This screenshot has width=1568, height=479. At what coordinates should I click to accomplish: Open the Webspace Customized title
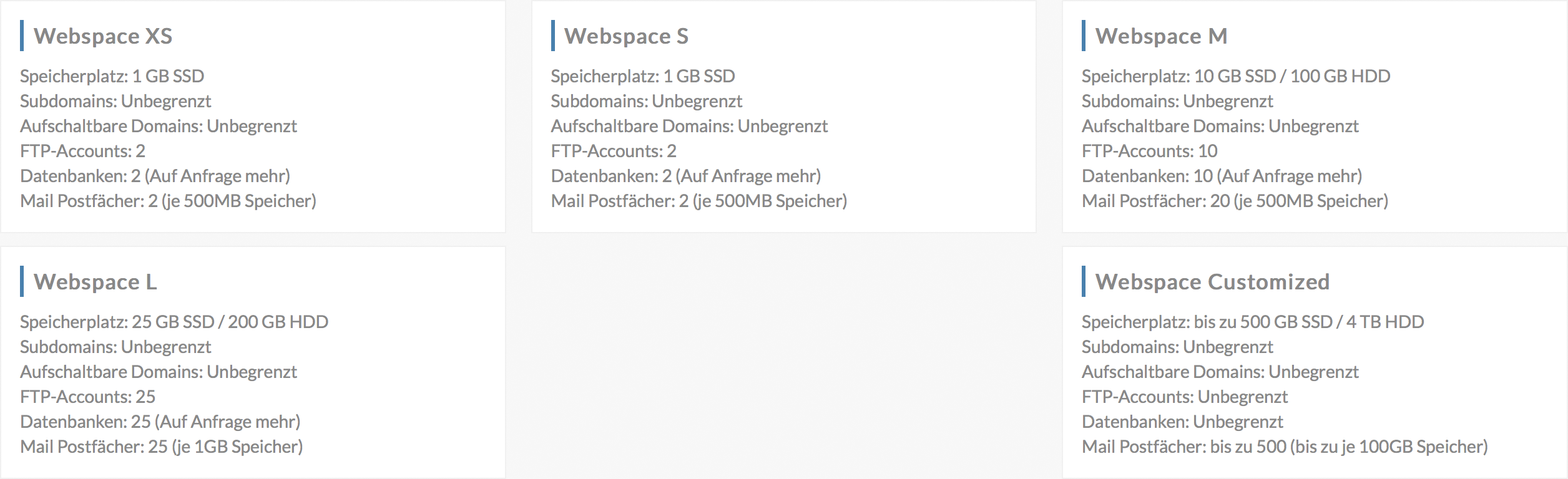1212,282
